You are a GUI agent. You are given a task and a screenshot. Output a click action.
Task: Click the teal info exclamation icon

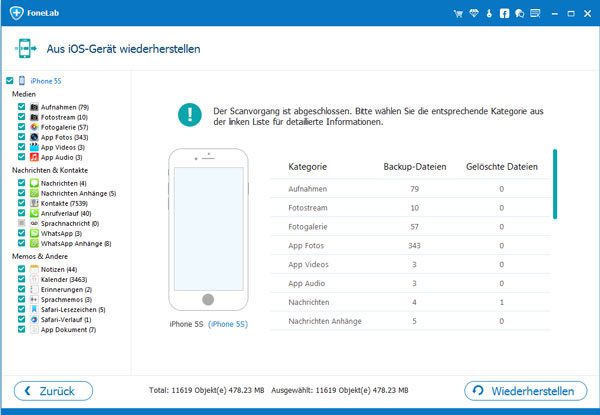187,115
